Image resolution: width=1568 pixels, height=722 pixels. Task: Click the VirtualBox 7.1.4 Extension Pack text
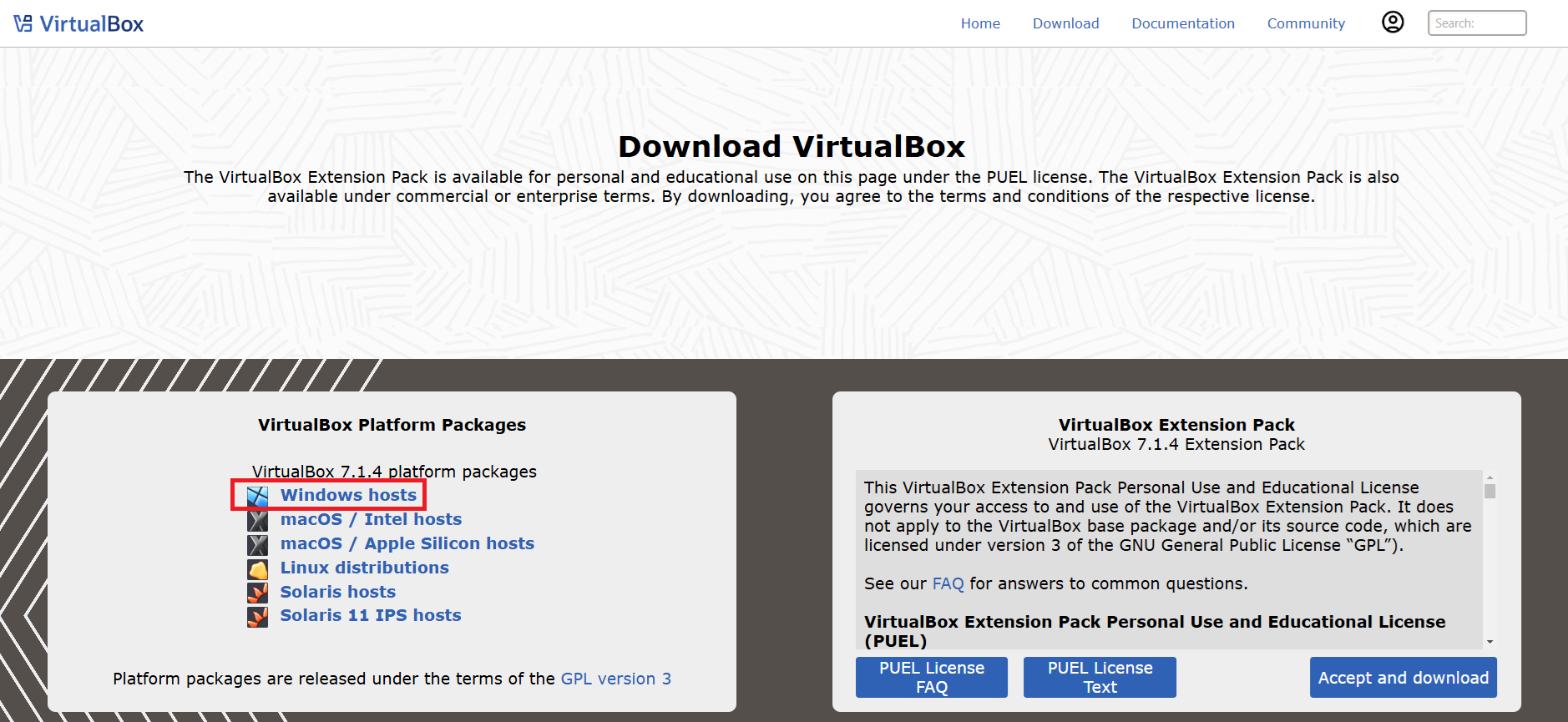(1176, 444)
